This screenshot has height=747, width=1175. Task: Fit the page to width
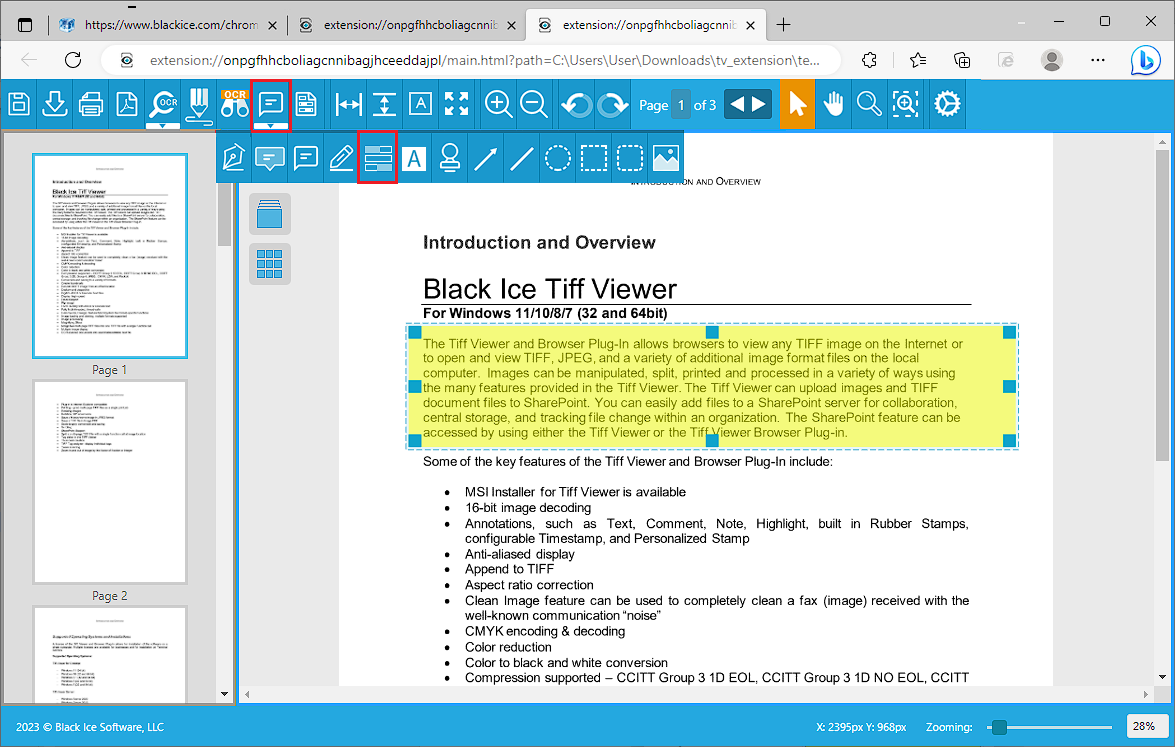(348, 104)
